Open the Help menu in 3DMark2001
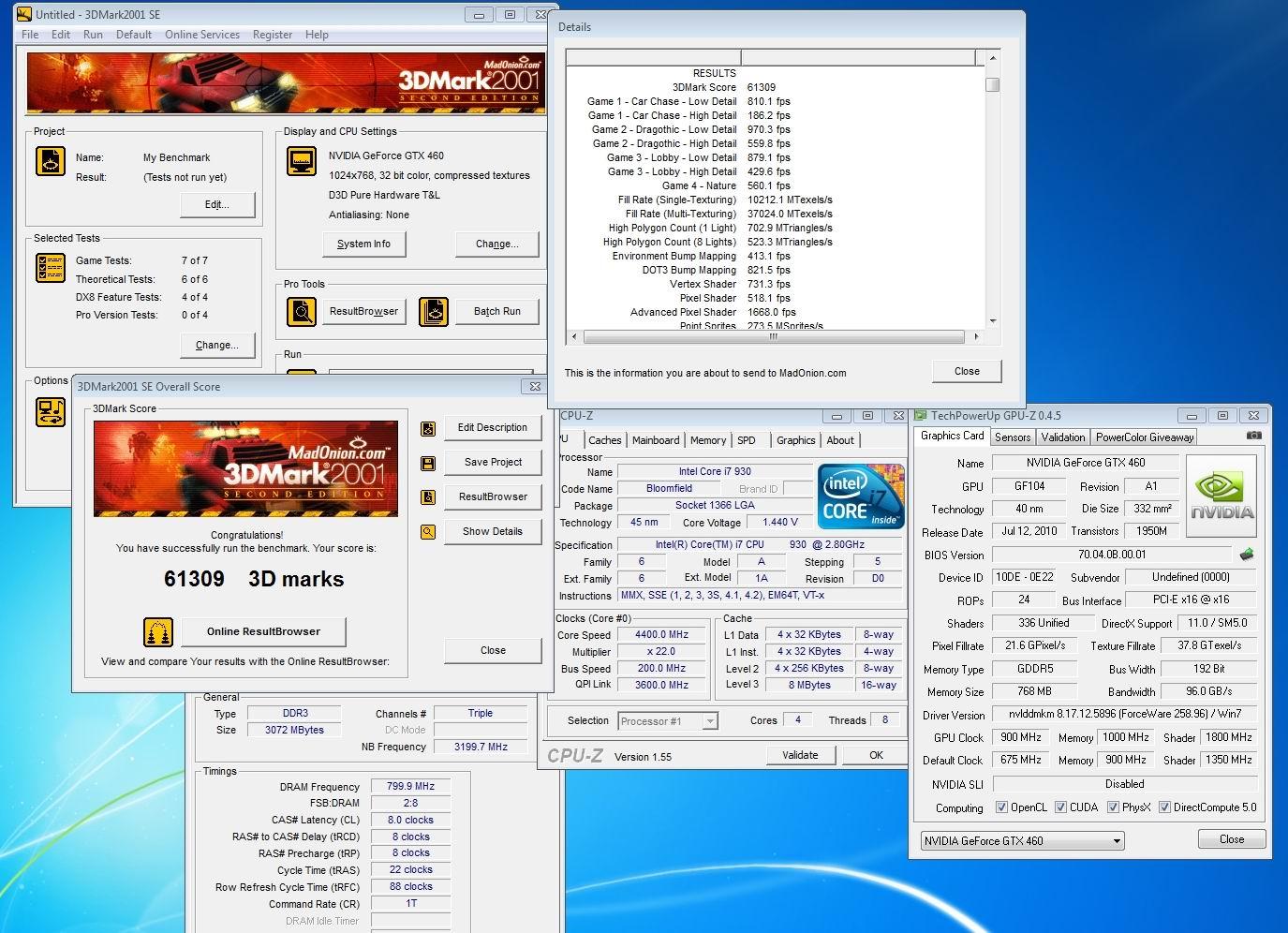 click(317, 35)
